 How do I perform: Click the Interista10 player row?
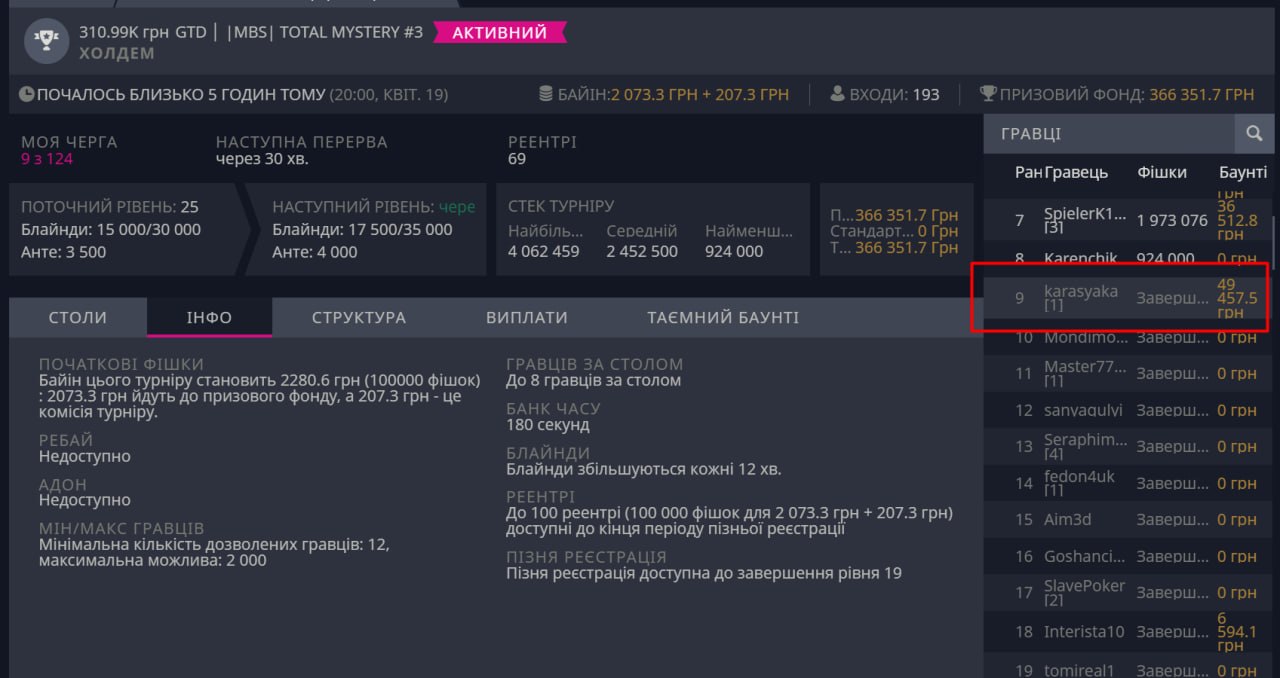click(x=1084, y=632)
